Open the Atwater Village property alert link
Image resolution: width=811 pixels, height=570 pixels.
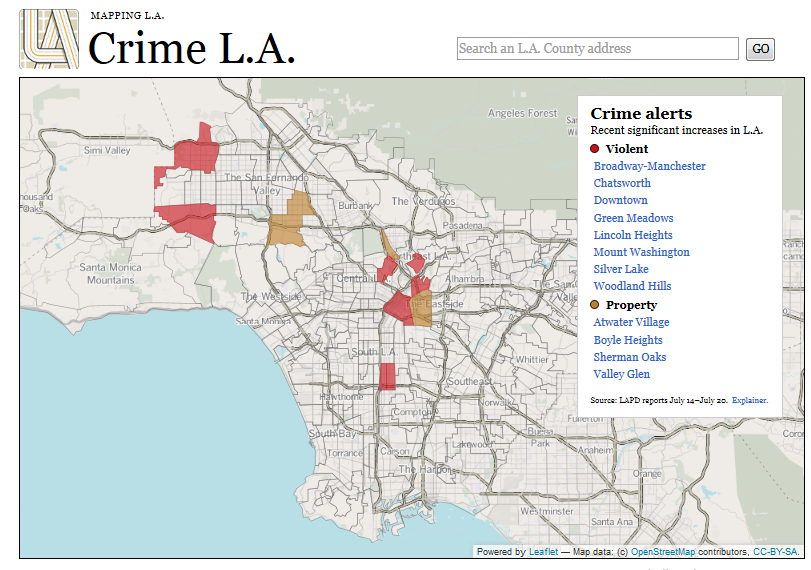pos(631,322)
